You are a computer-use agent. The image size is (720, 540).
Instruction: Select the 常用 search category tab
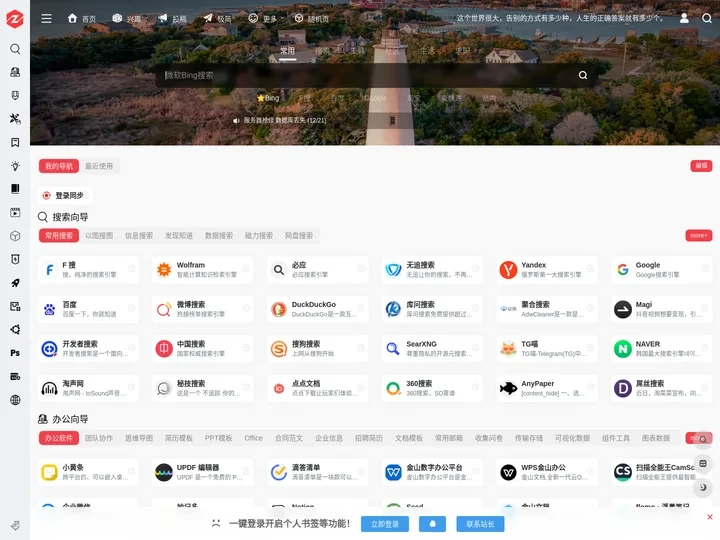pyautogui.click(x=287, y=51)
